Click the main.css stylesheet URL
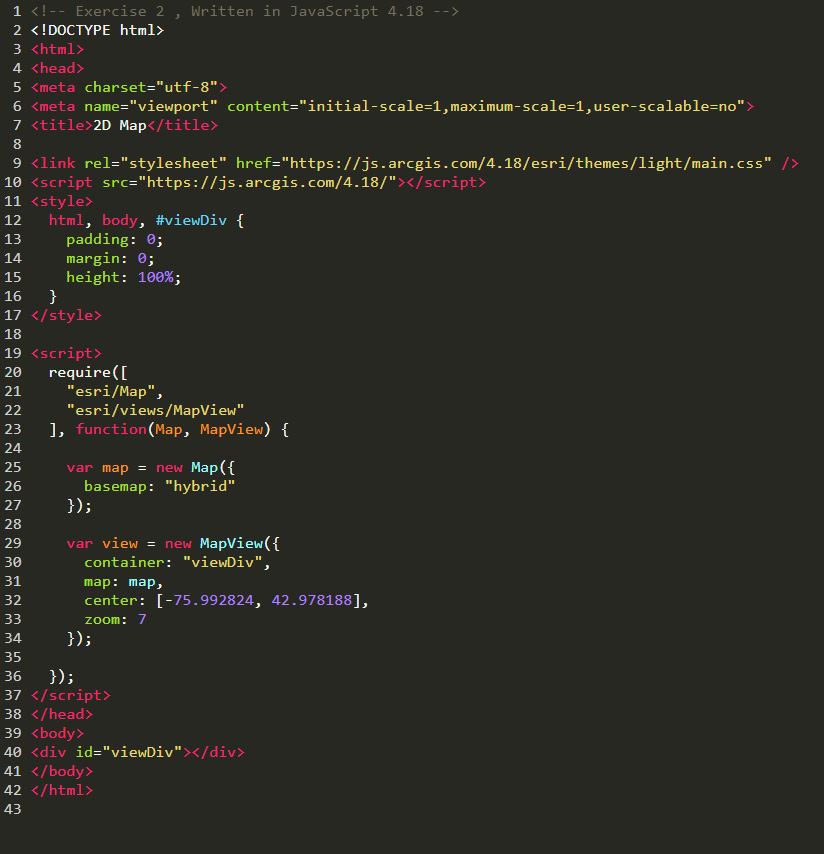The width and height of the screenshot is (824, 854). (x=526, y=163)
